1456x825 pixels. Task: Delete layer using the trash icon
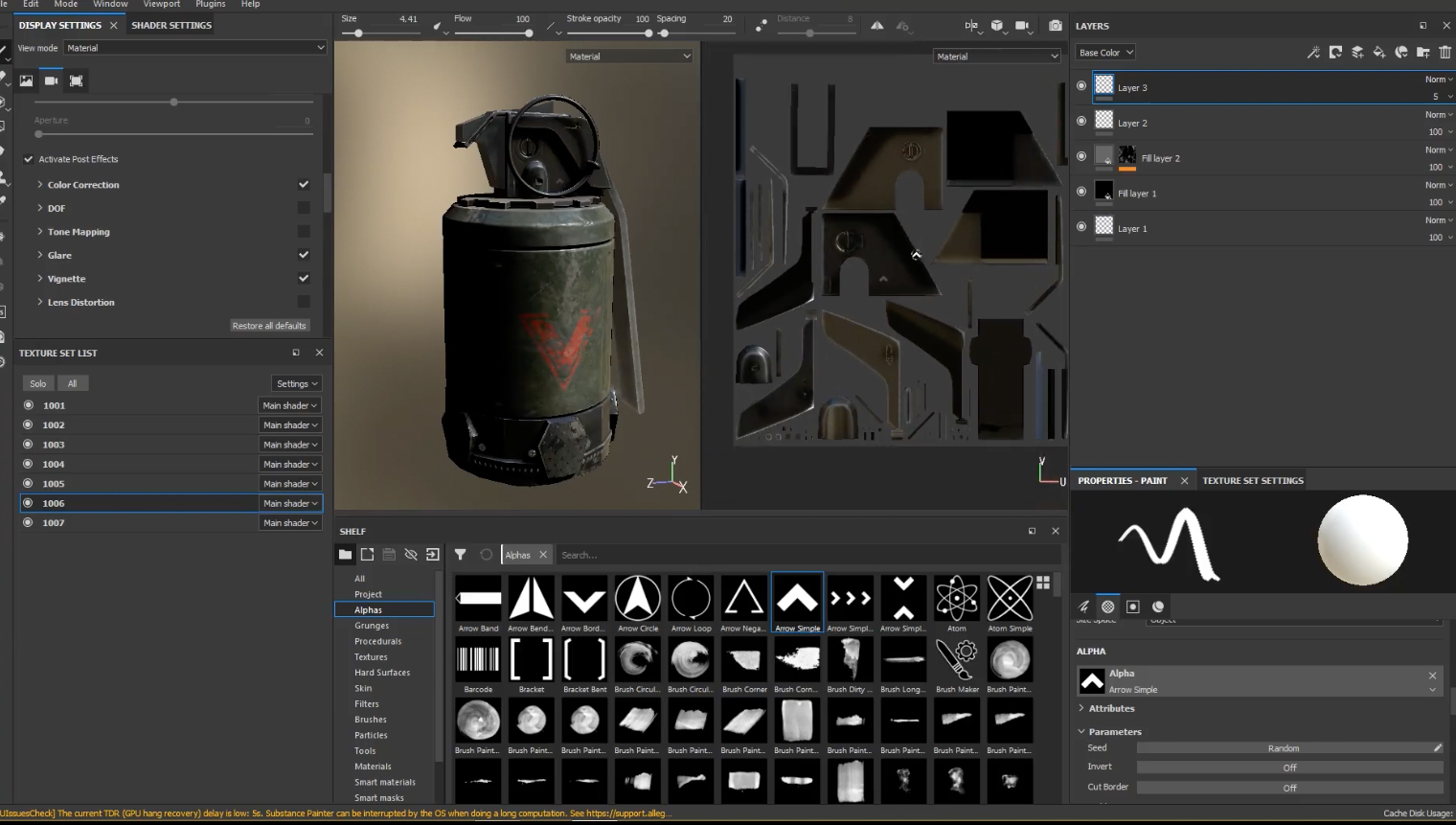tap(1445, 53)
